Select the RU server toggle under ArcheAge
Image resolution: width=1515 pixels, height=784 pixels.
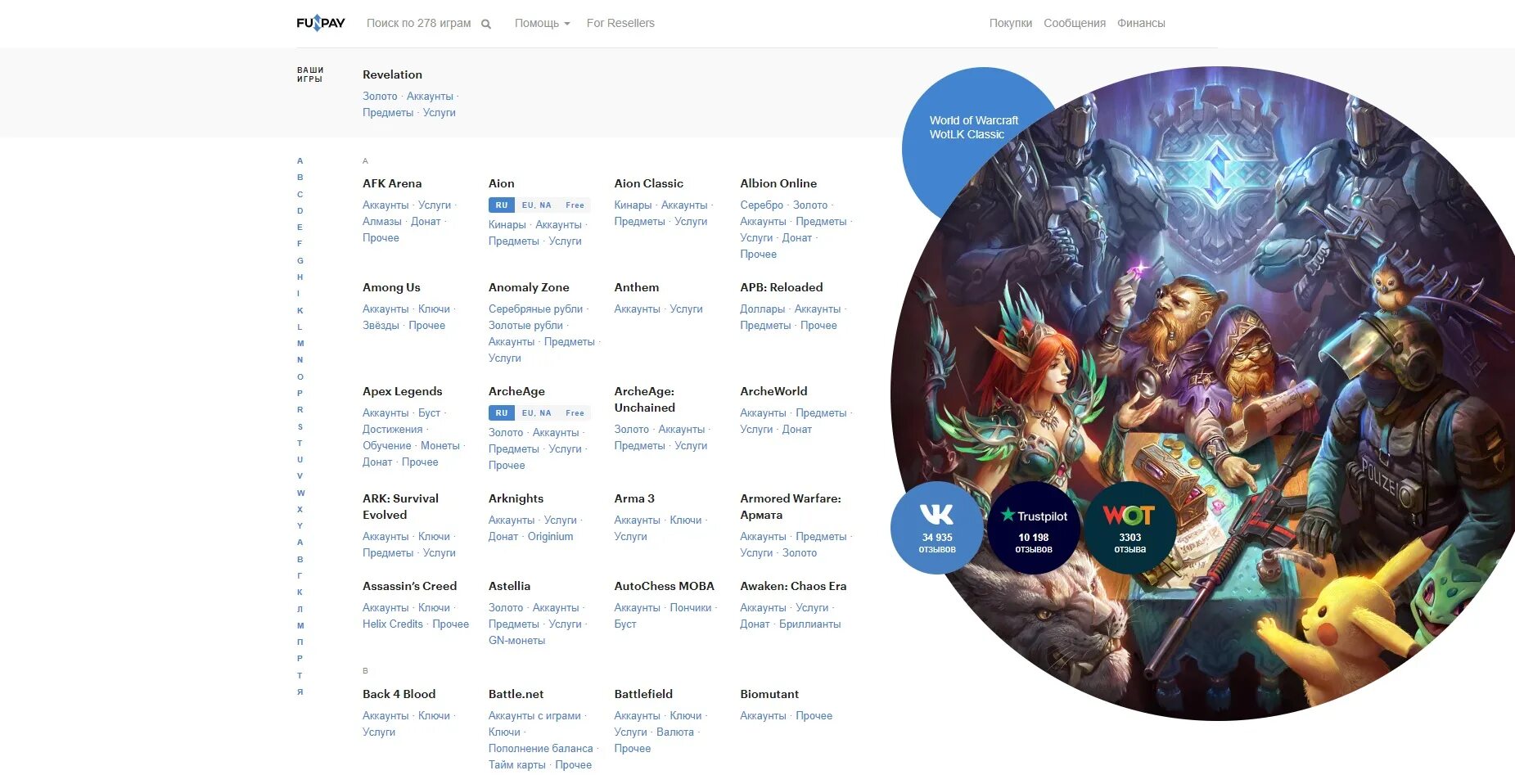(502, 413)
